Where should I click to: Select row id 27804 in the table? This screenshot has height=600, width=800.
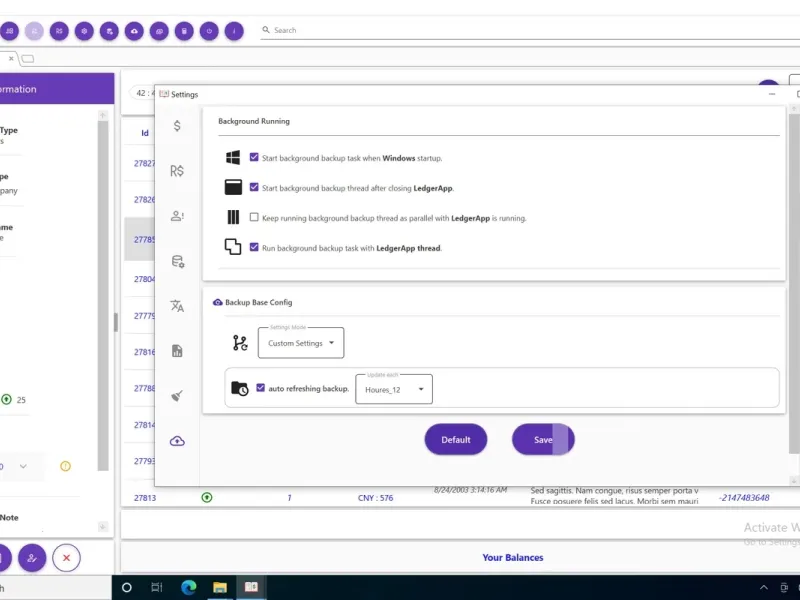click(144, 279)
